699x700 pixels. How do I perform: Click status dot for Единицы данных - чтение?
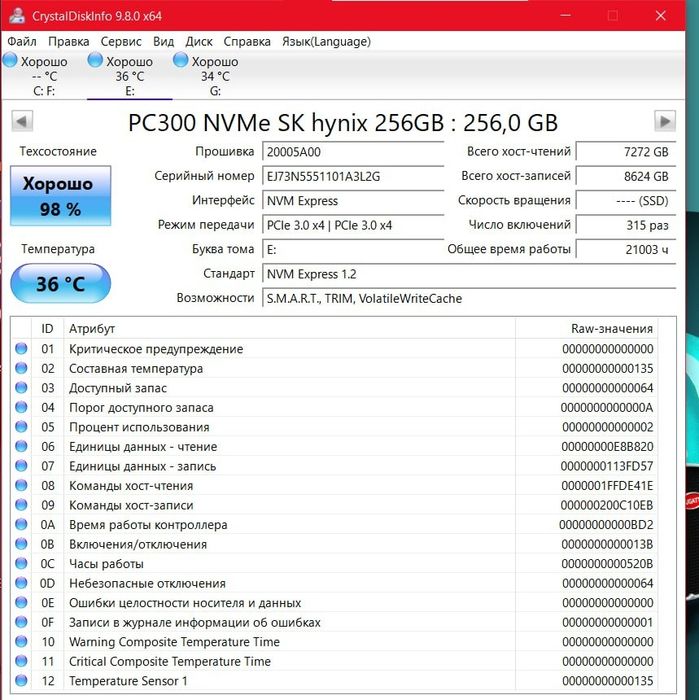click(21, 446)
